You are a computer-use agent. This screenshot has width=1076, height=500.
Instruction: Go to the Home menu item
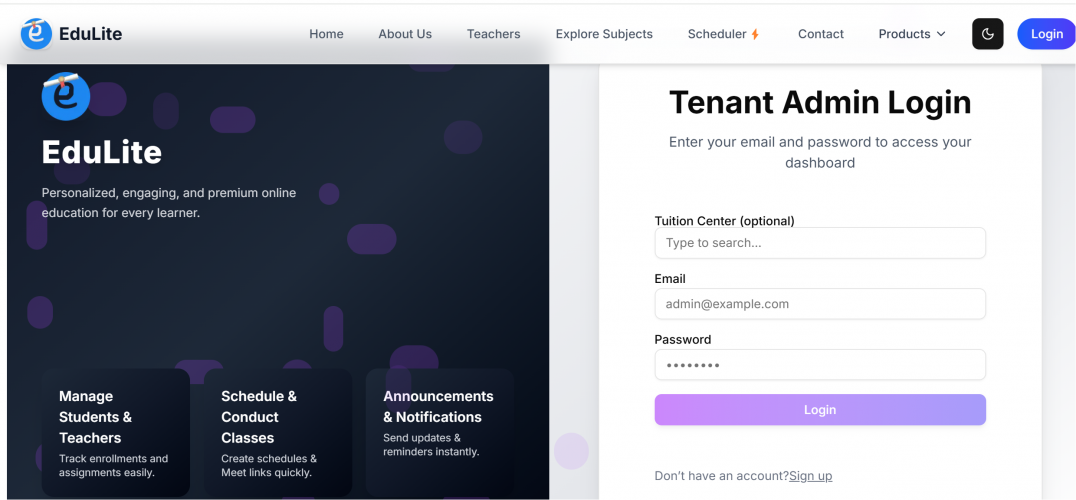pos(326,34)
